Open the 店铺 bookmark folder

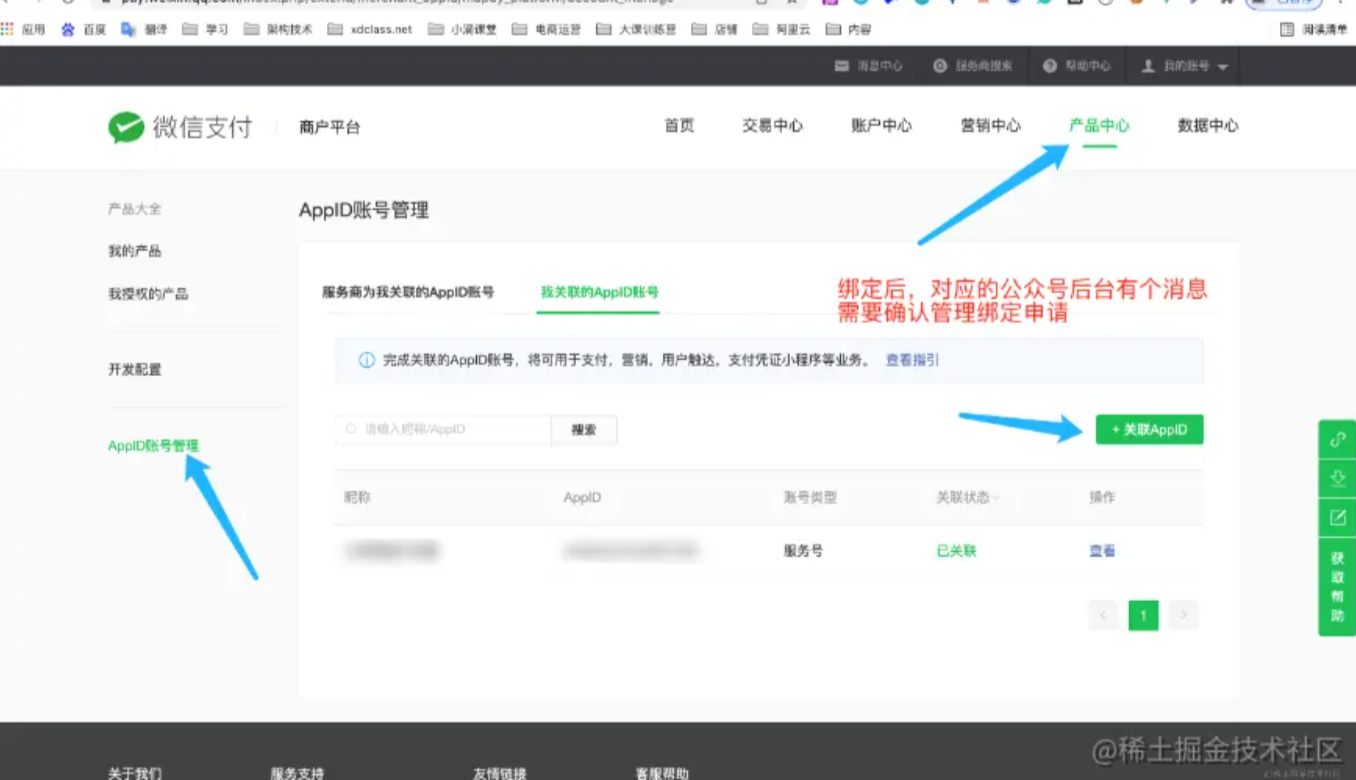click(715, 29)
